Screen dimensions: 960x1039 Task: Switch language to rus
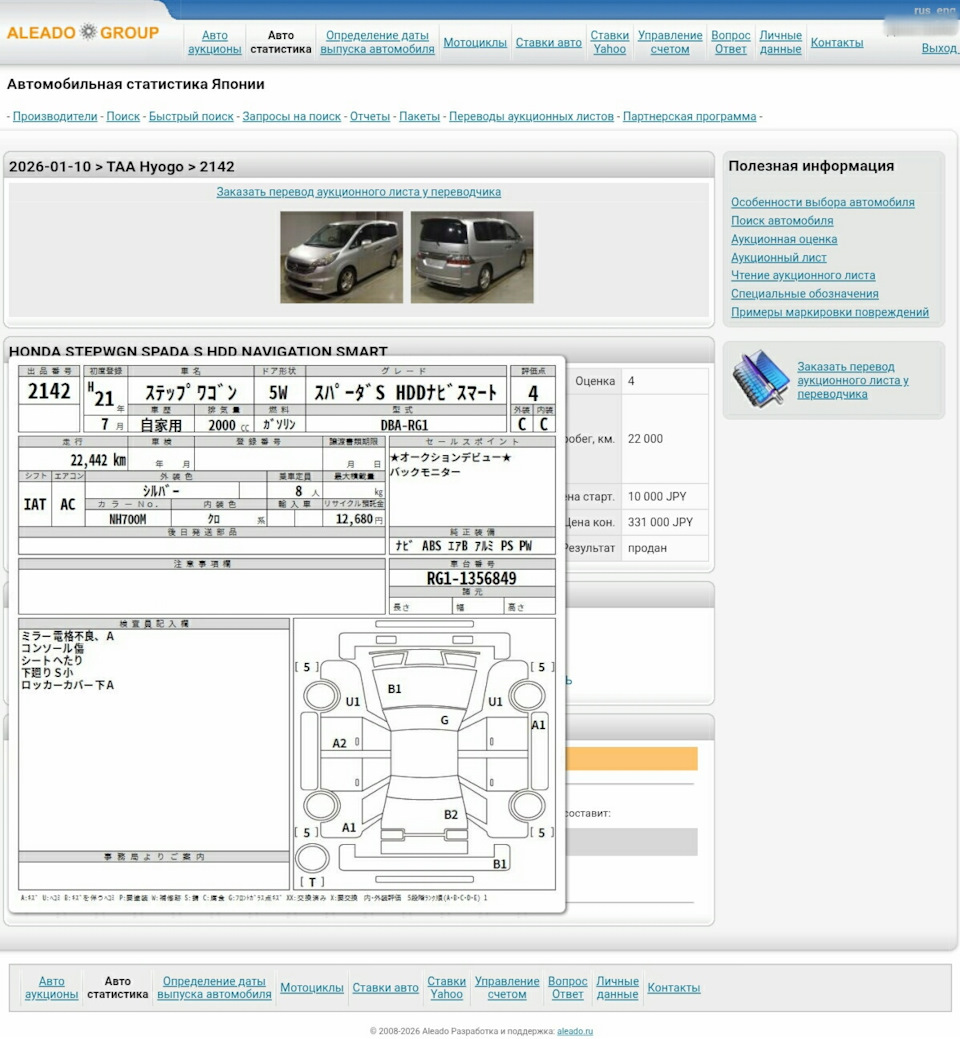(922, 10)
